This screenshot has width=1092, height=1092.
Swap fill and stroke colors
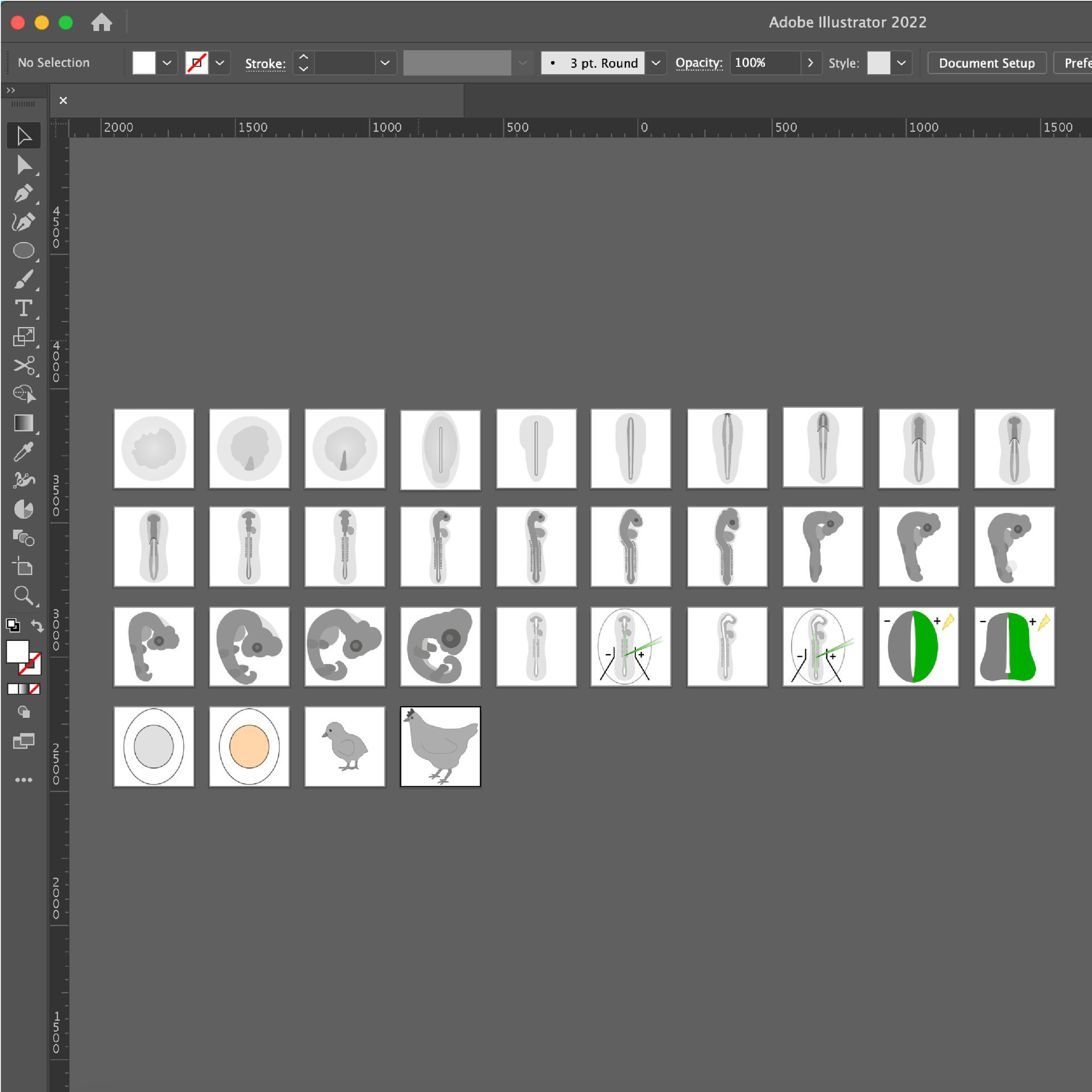(37, 626)
